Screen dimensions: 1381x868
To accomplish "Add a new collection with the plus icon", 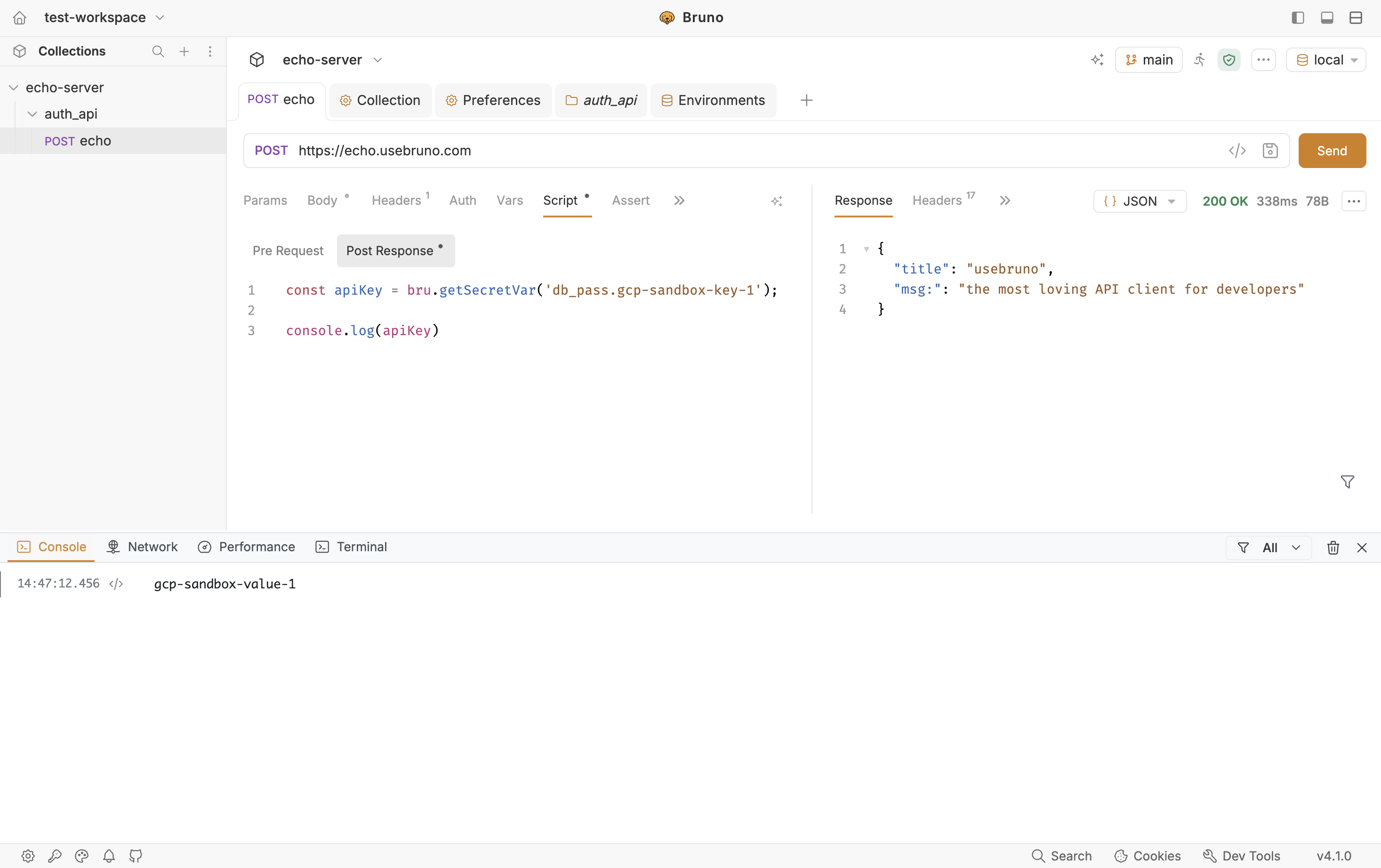I will [x=184, y=52].
